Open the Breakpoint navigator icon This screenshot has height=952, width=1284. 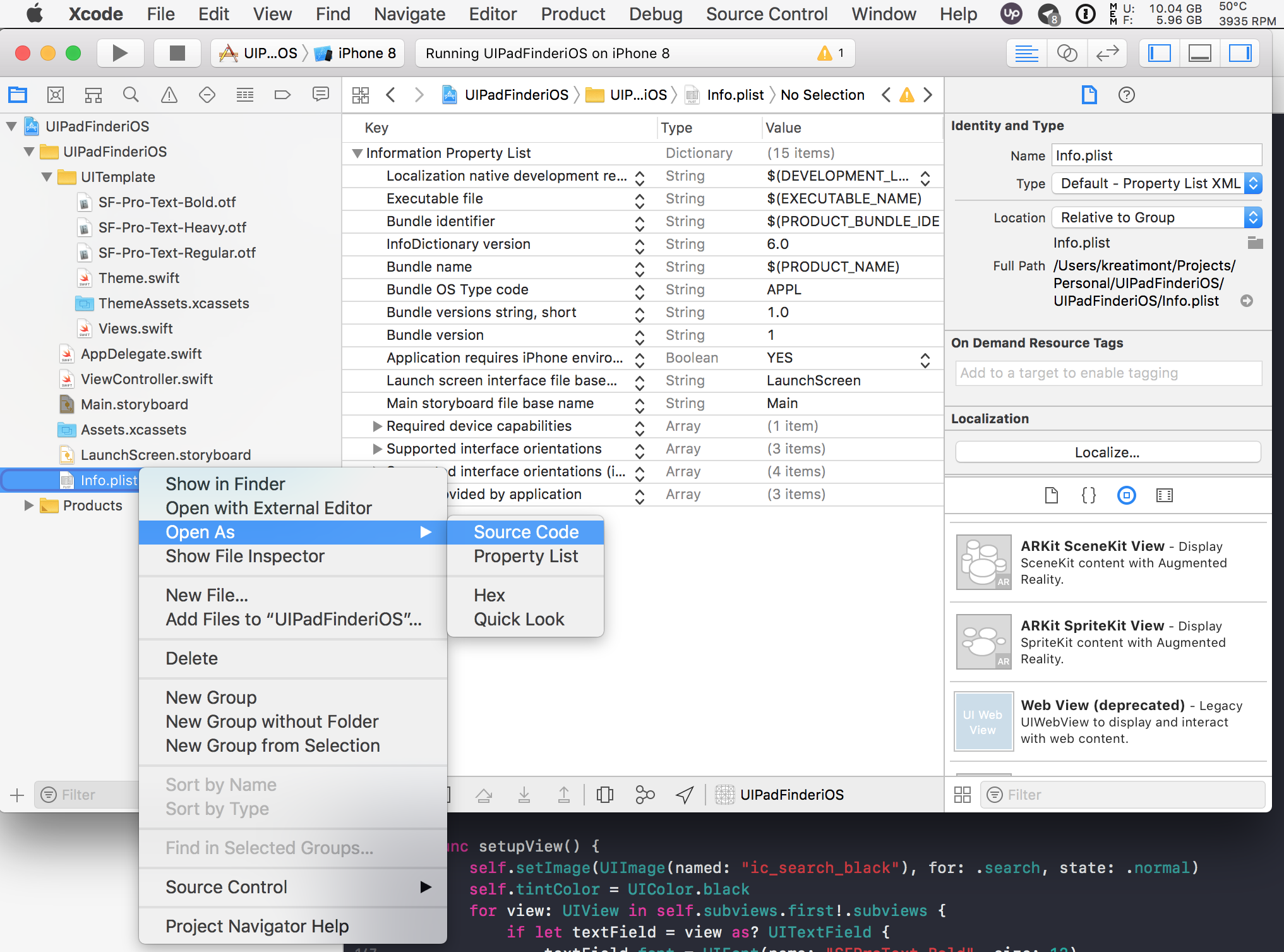(x=282, y=95)
